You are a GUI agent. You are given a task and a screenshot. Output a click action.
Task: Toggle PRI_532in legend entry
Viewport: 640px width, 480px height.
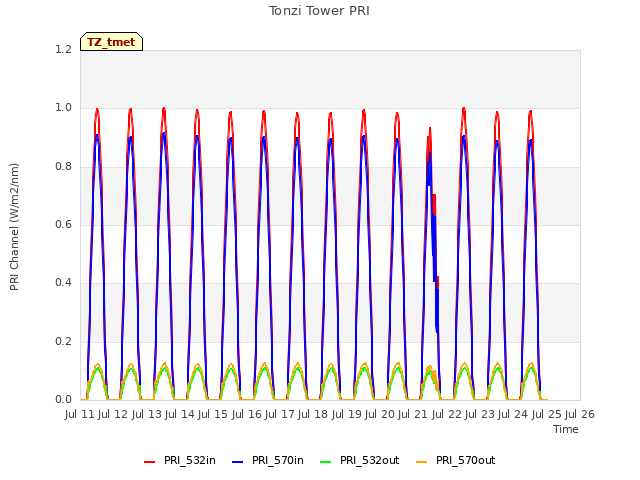coord(180,461)
